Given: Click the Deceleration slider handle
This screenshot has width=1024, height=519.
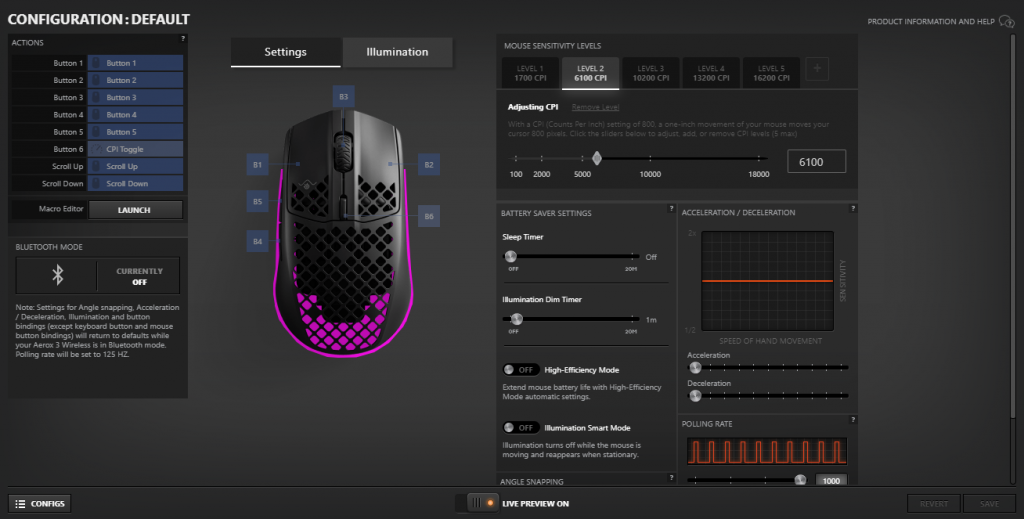Looking at the screenshot, I should tap(696, 396).
